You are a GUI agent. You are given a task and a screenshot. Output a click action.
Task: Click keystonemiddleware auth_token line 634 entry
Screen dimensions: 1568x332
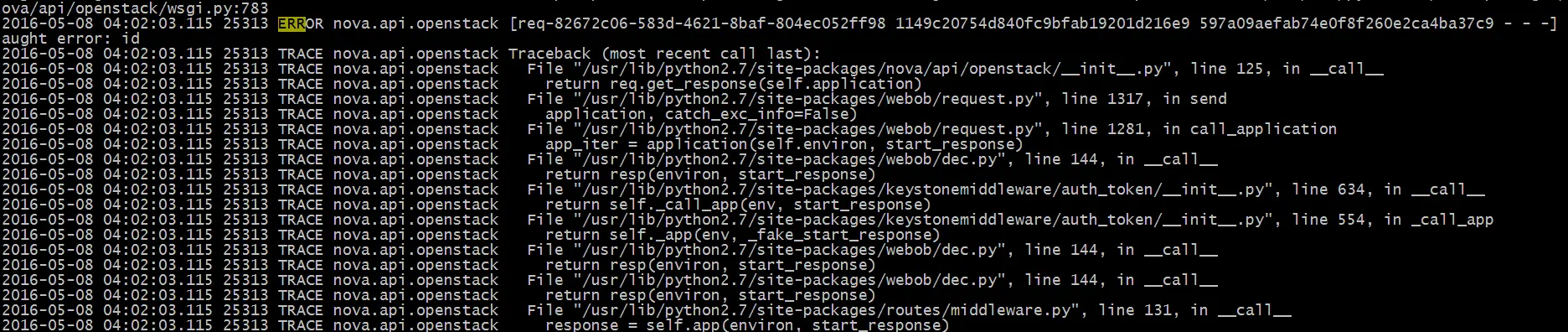(x=1005, y=189)
